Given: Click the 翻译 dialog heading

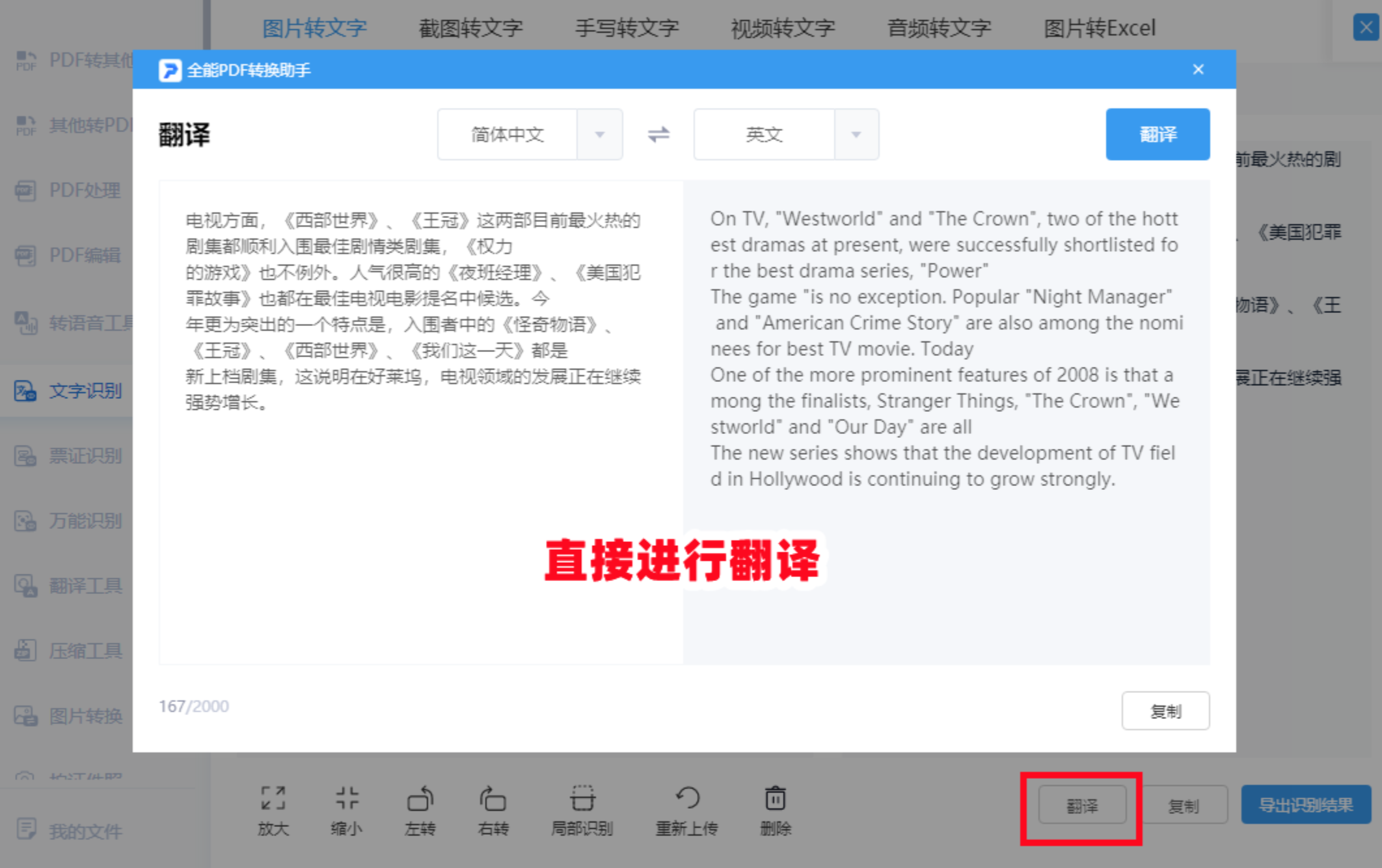Looking at the screenshot, I should (184, 135).
